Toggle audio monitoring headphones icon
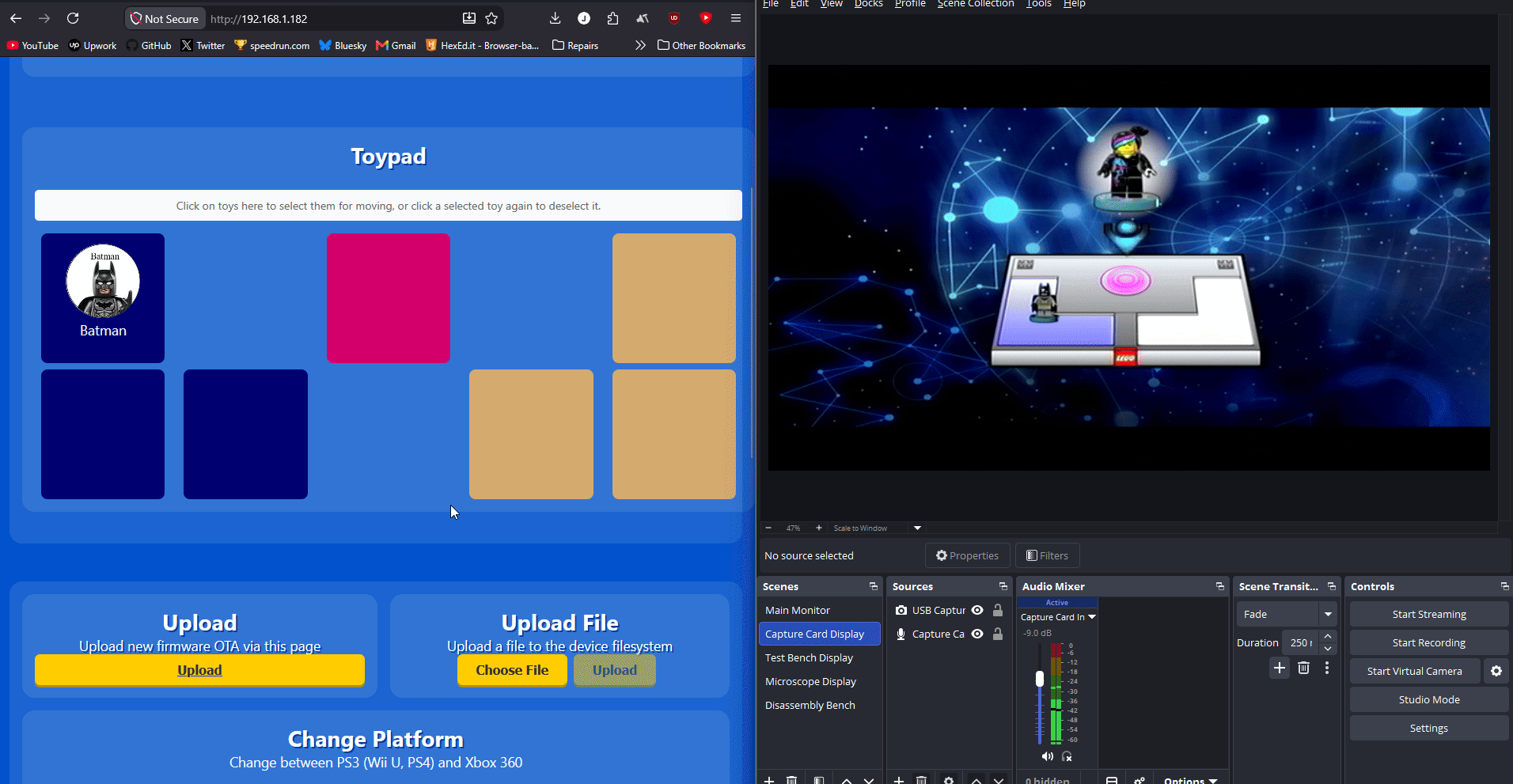The height and width of the screenshot is (784, 1513). (x=1067, y=756)
